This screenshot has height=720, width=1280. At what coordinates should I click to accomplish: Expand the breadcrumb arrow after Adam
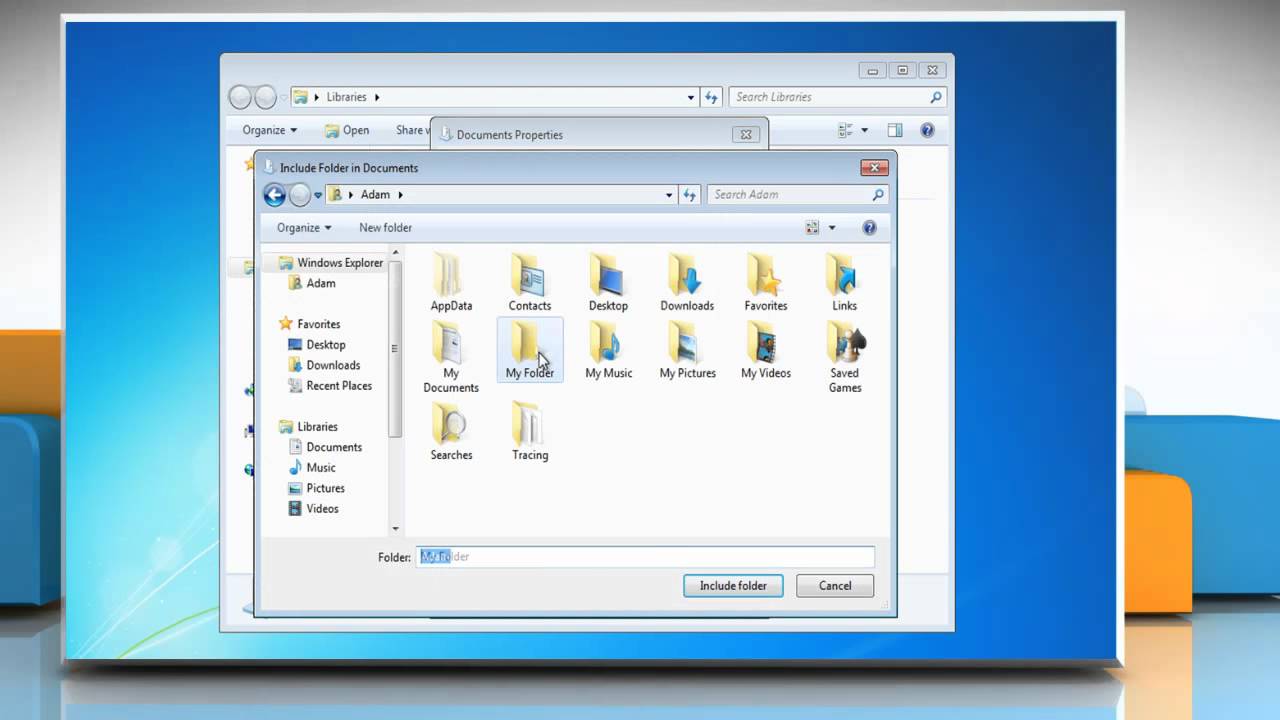[x=400, y=195]
